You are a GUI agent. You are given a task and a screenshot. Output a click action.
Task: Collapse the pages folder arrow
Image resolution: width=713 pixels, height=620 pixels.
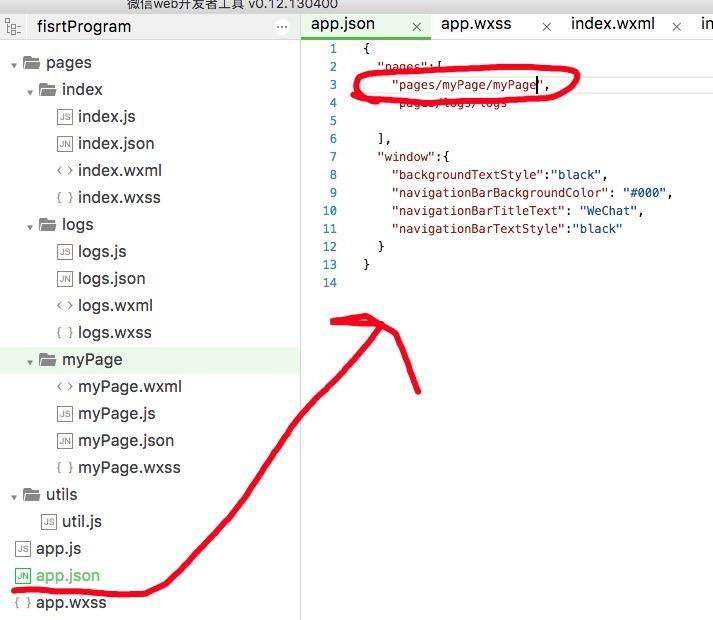click(15, 64)
